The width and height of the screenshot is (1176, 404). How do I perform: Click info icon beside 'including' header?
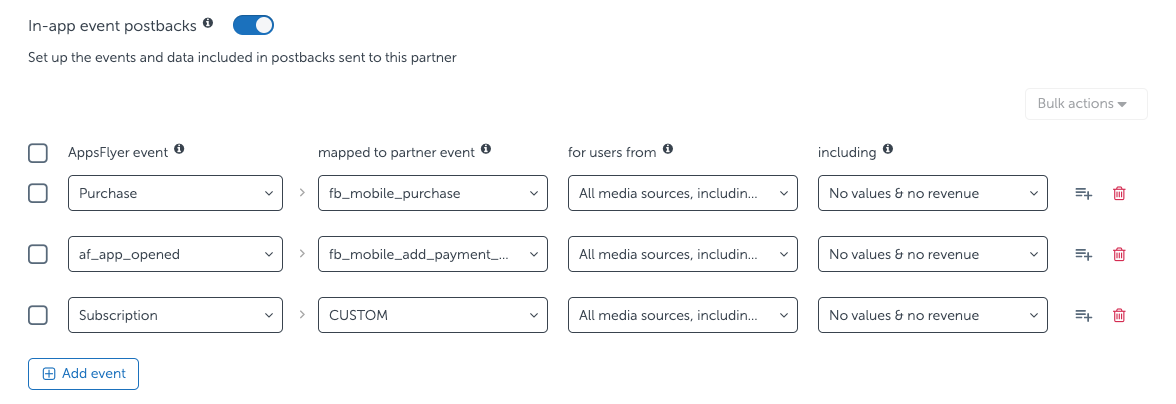(888, 150)
